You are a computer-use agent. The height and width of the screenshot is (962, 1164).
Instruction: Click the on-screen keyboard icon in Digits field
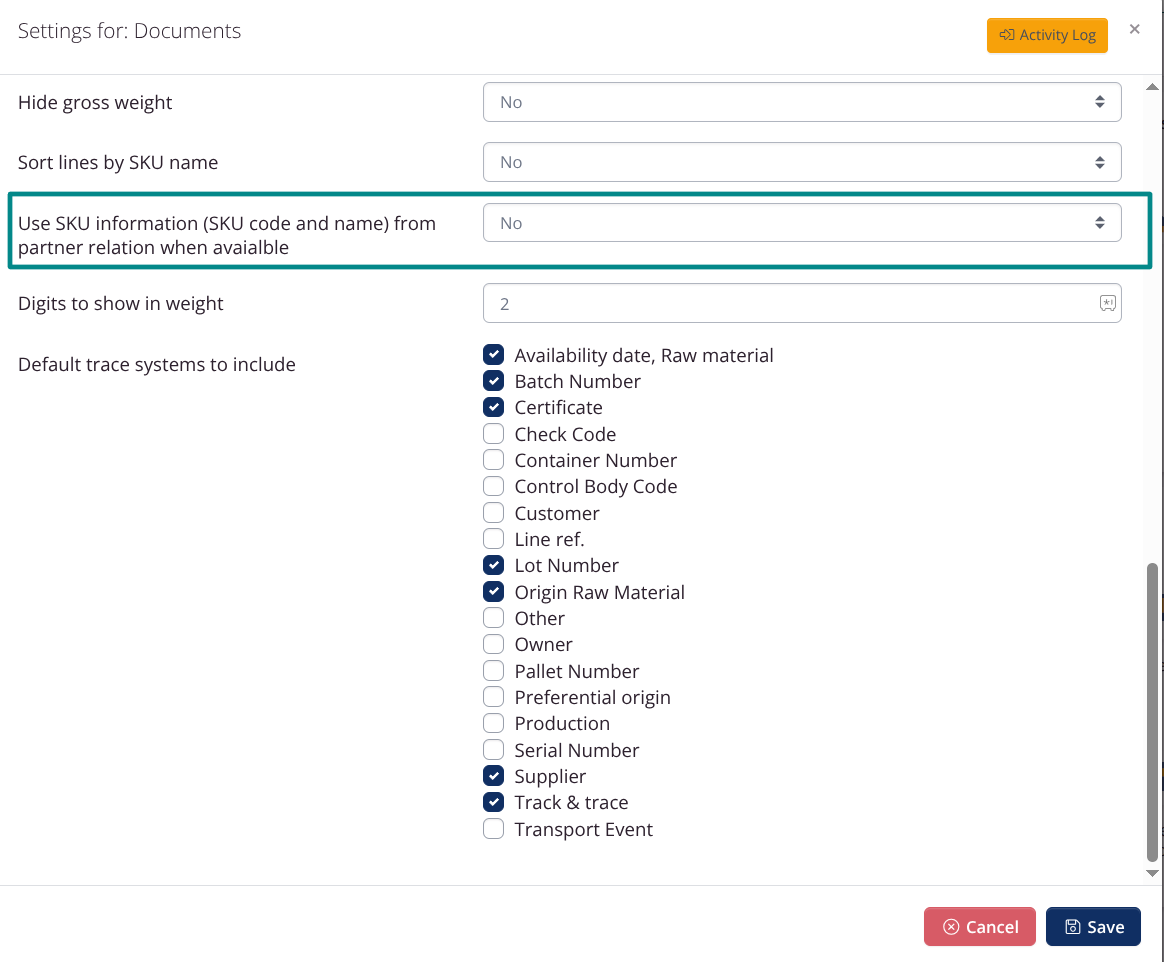[x=1107, y=303]
